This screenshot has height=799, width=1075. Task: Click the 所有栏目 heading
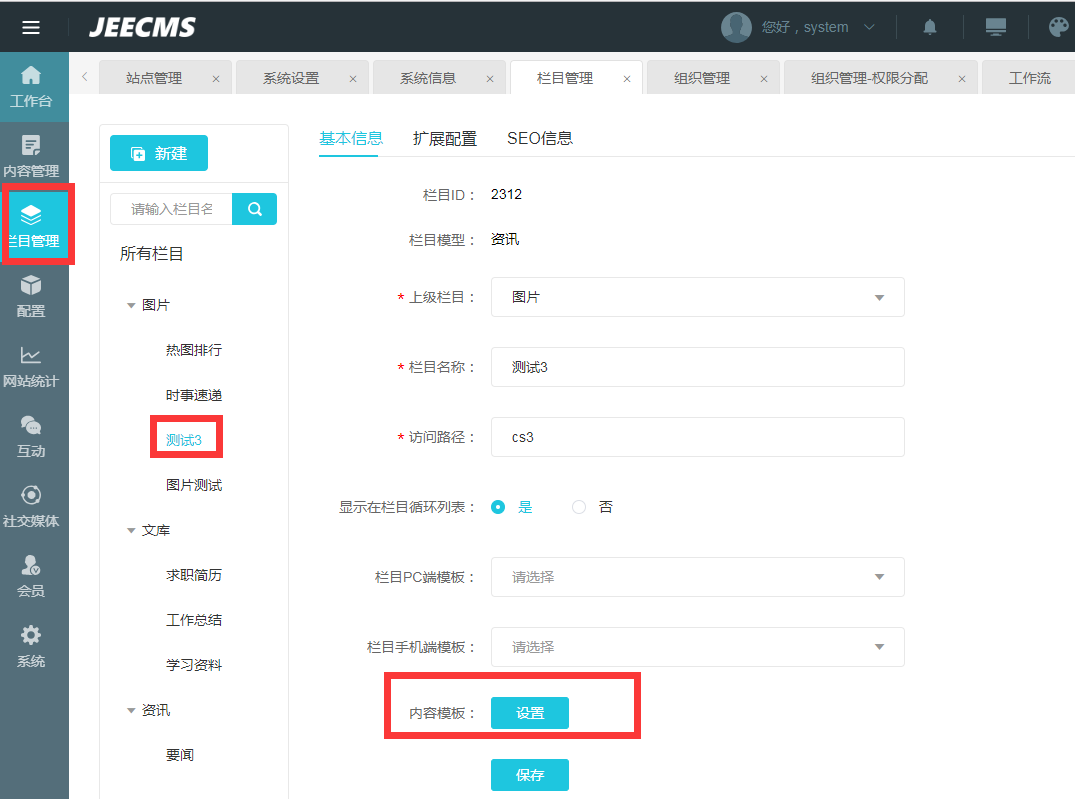point(152,254)
